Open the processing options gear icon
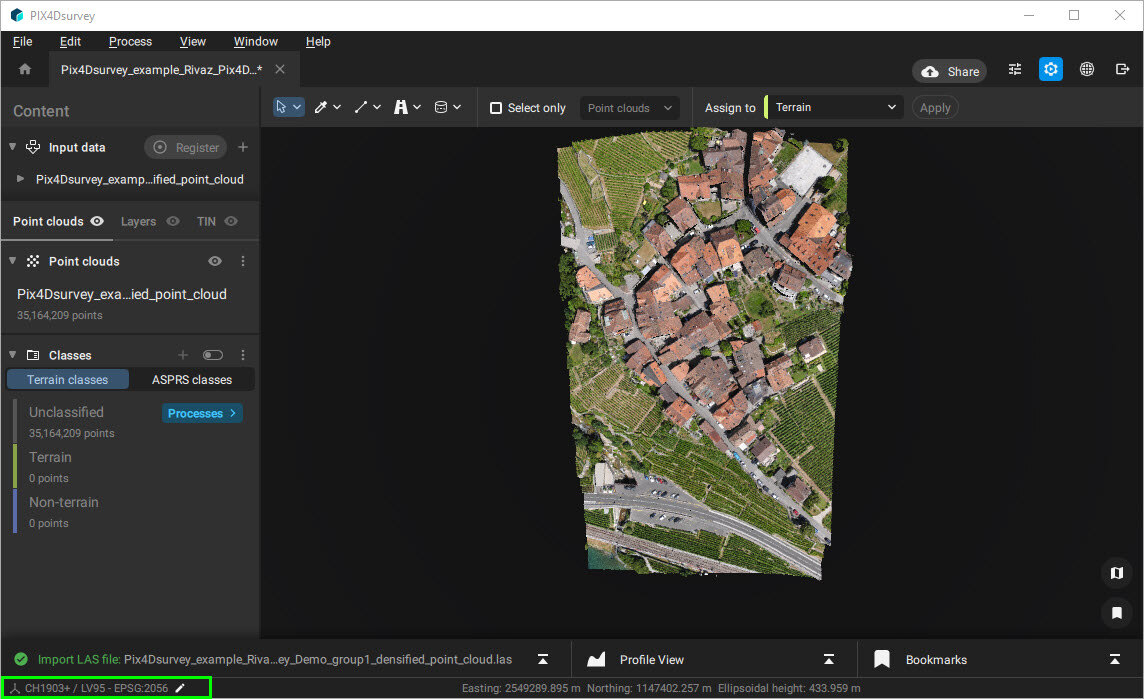This screenshot has height=699, width=1144. tap(1050, 70)
